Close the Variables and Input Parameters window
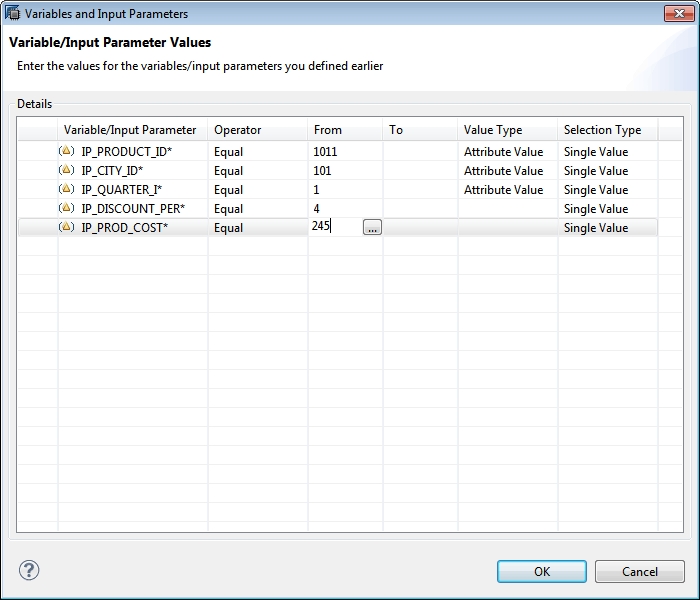The height and width of the screenshot is (600, 700). 679,13
